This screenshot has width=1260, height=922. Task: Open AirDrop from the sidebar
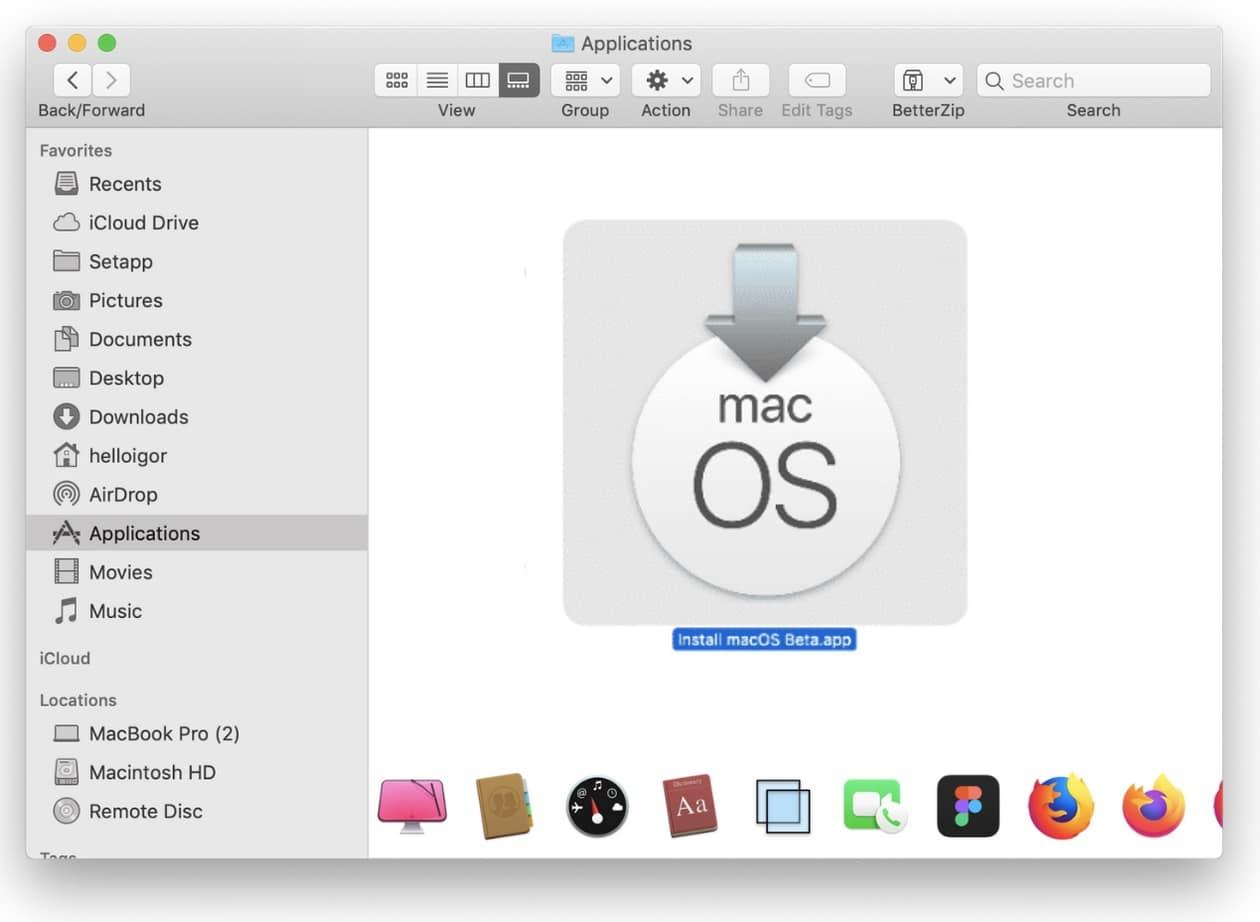coord(124,494)
